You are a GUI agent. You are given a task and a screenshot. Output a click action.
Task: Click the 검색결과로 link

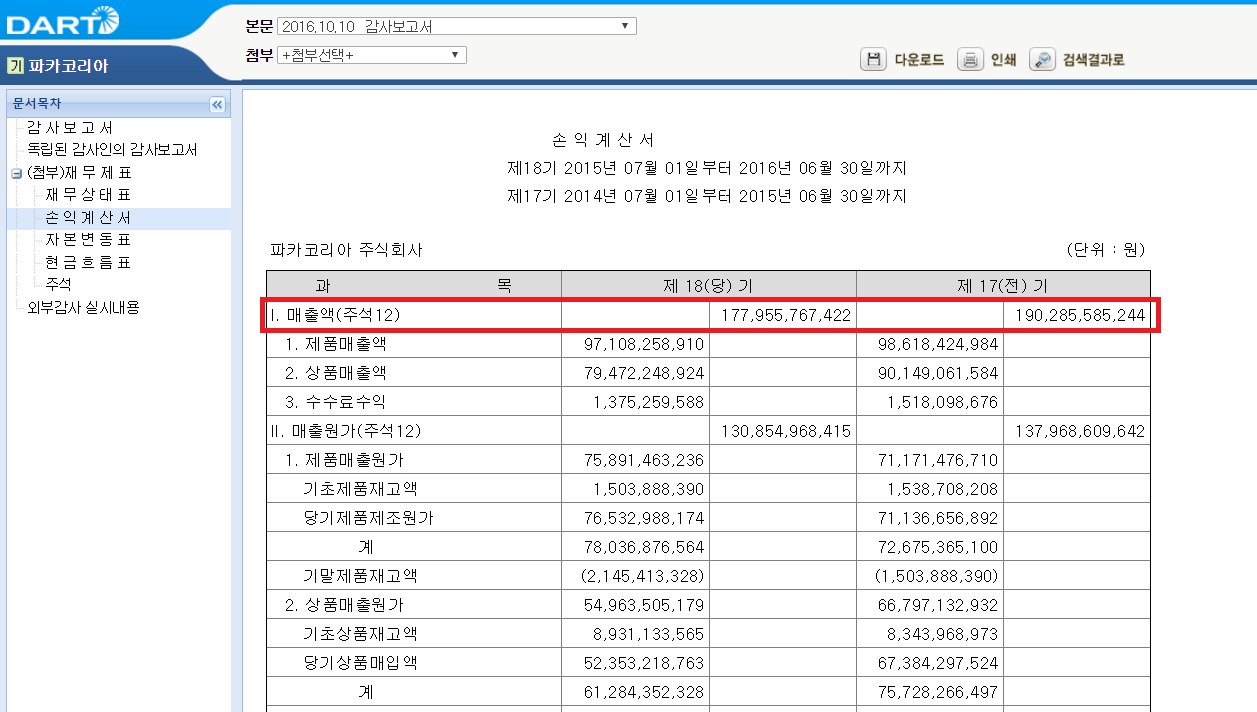1093,60
